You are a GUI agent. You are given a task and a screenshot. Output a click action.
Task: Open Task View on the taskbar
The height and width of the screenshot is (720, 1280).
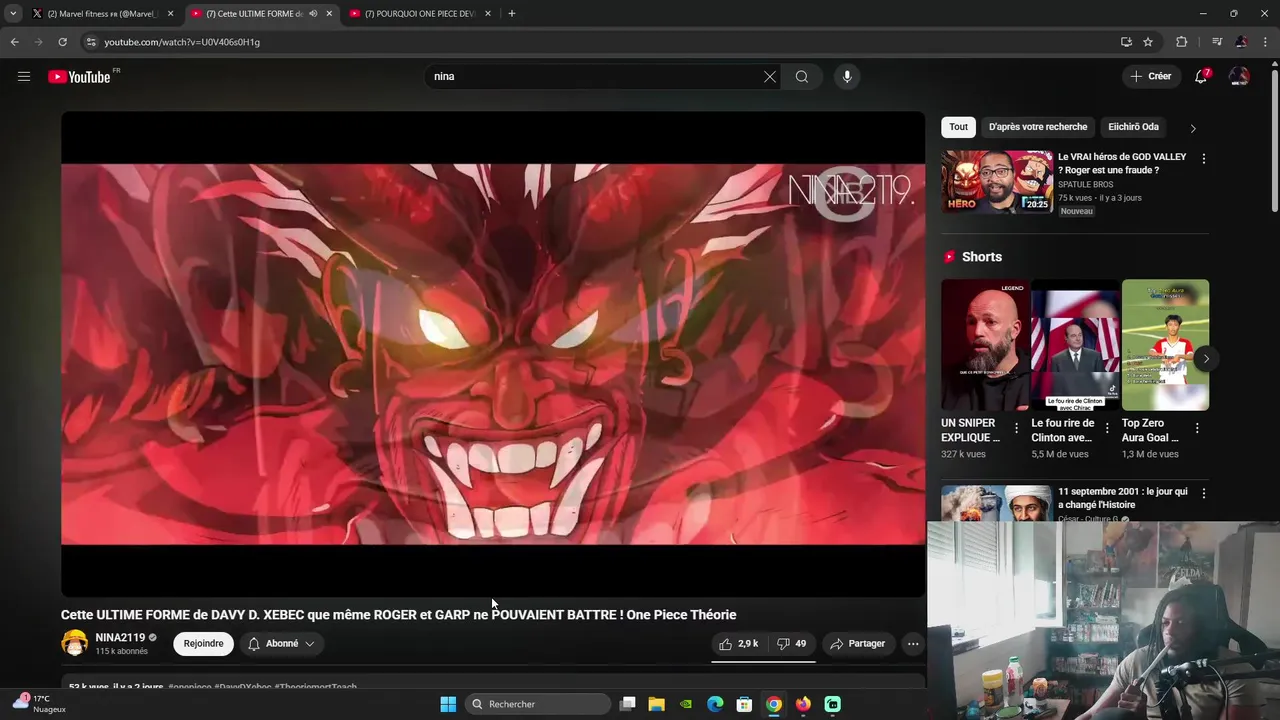point(628,704)
